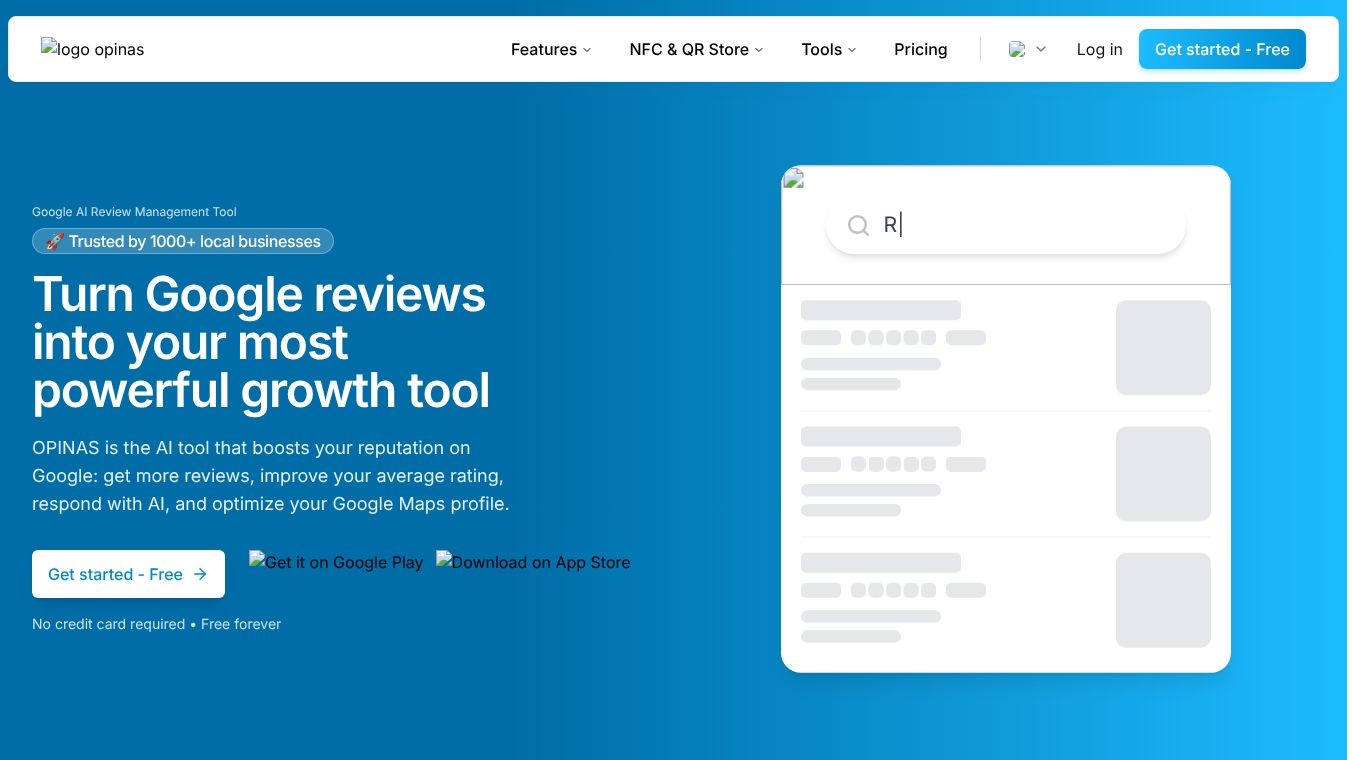
Task: Click the Log in link
Action: click(x=1099, y=49)
